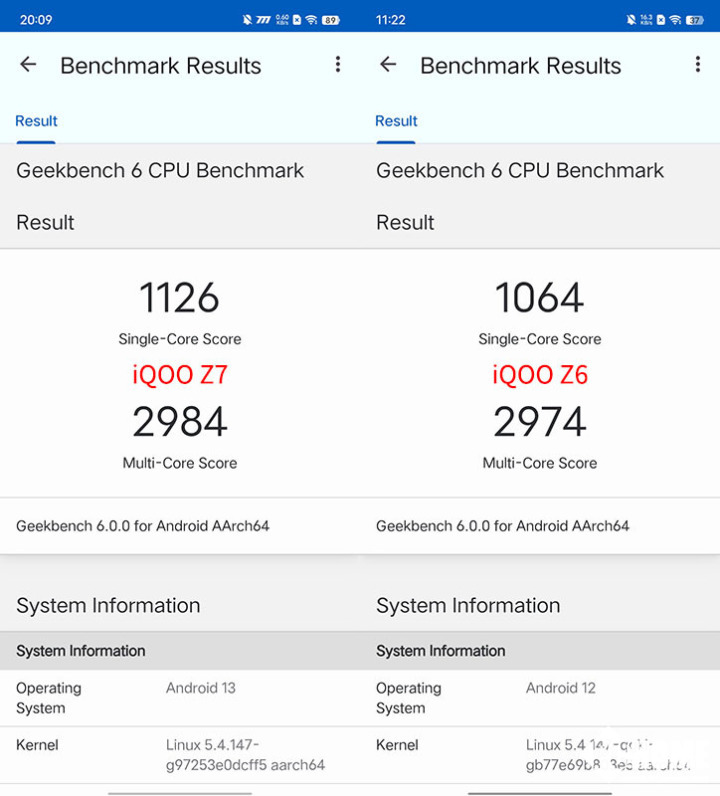Viewport: 720px width, 796px height.
Task: Tap the back arrow on iQOO Z6 screen
Action: coord(388,65)
